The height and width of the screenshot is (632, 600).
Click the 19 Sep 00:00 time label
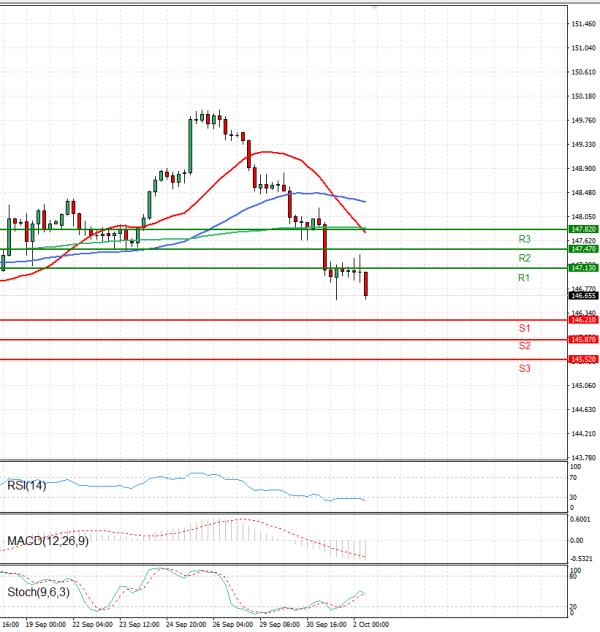46,624
